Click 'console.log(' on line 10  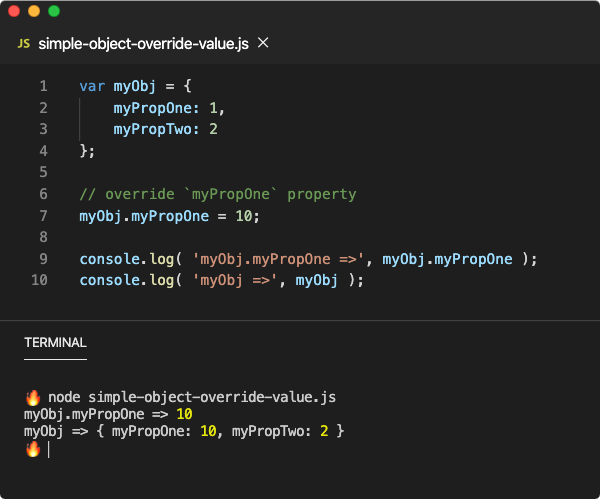[130, 281]
